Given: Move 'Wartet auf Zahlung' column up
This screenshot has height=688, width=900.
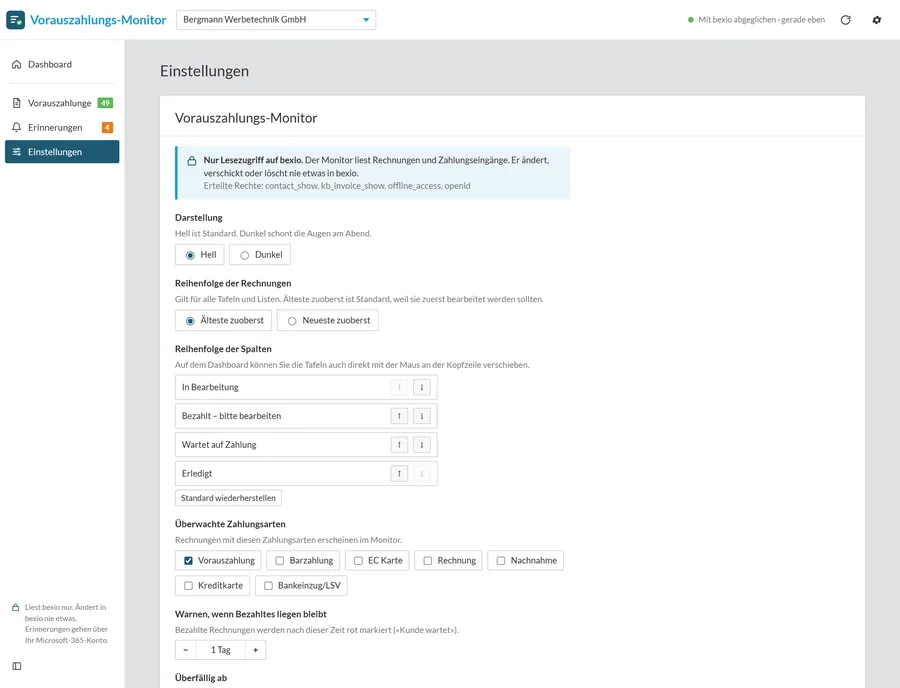Looking at the screenshot, I should 399,445.
